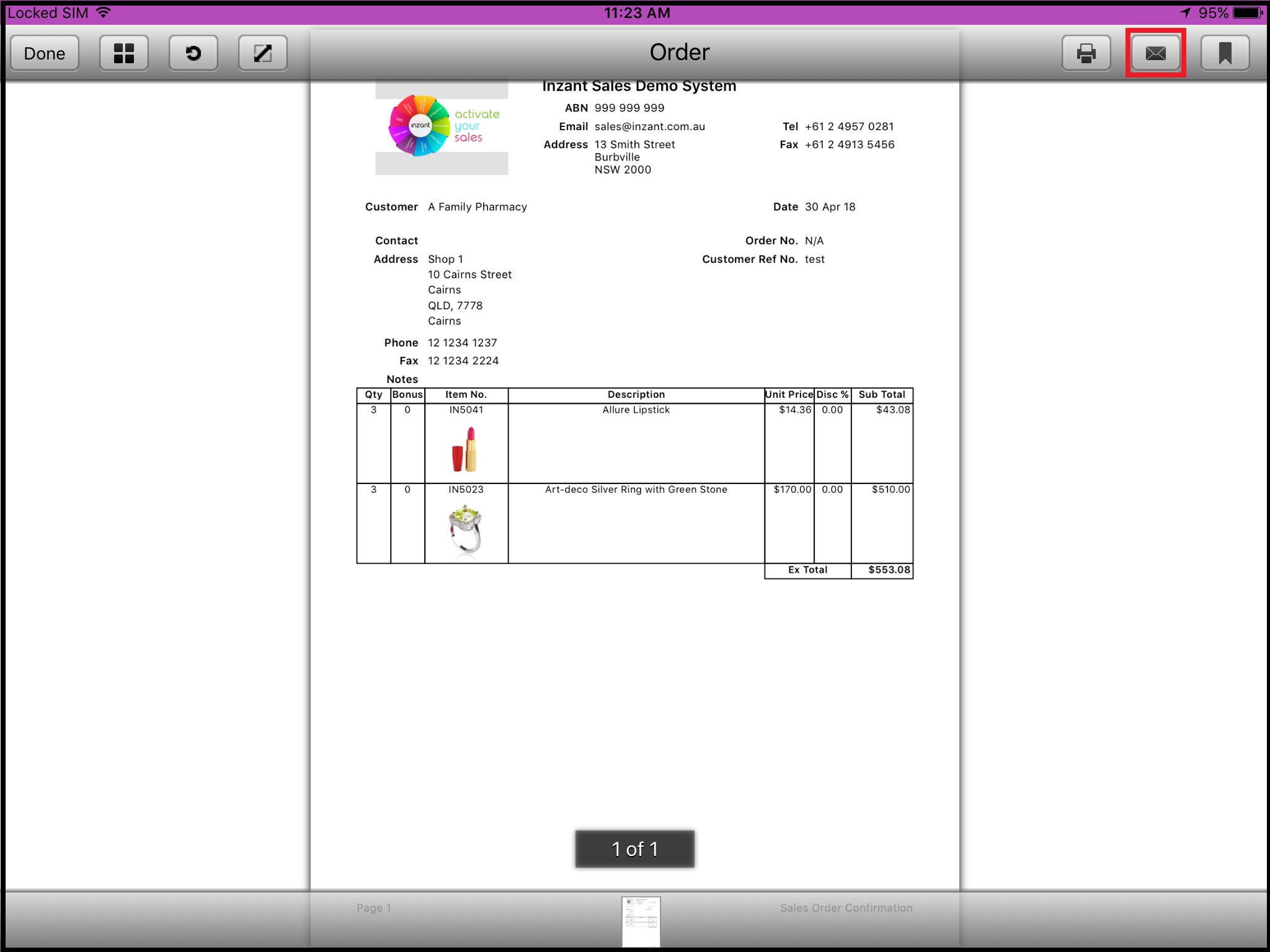Screen dimensions: 1270x952
Task: Select the page thumbnail in bottom strip
Action: pos(641,920)
